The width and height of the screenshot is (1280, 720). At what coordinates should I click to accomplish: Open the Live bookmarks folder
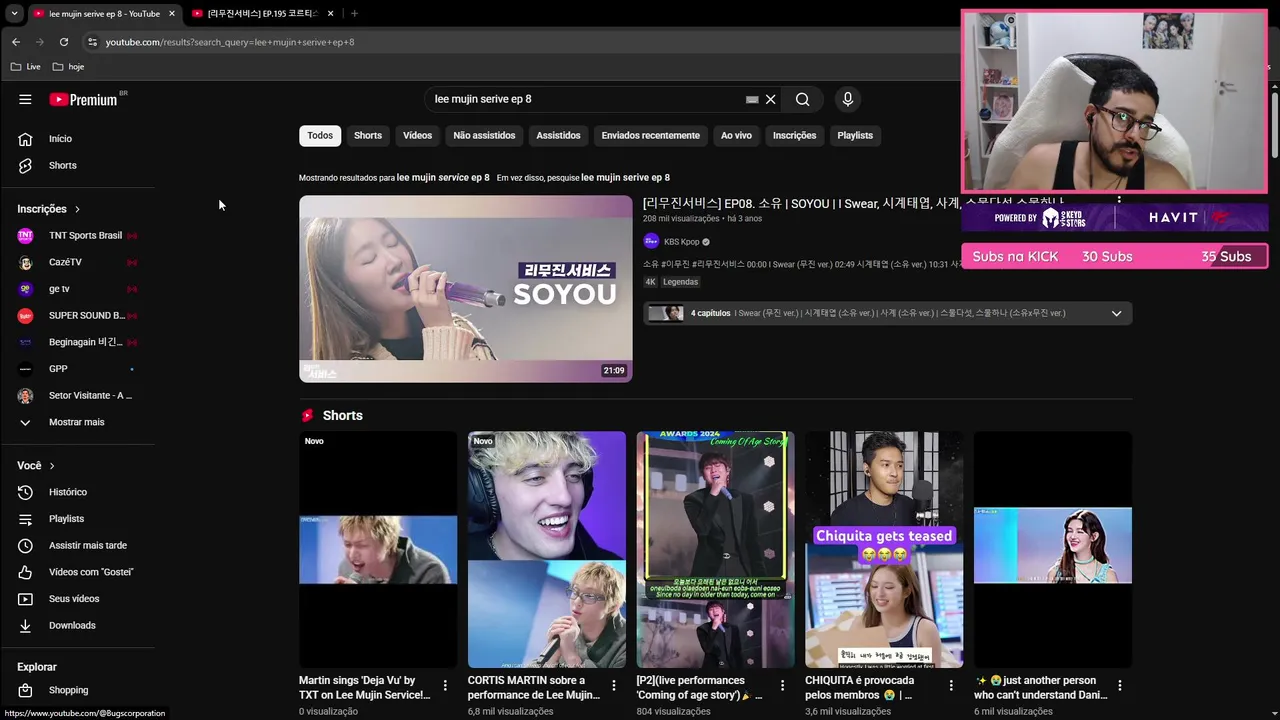pyautogui.click(x=26, y=66)
